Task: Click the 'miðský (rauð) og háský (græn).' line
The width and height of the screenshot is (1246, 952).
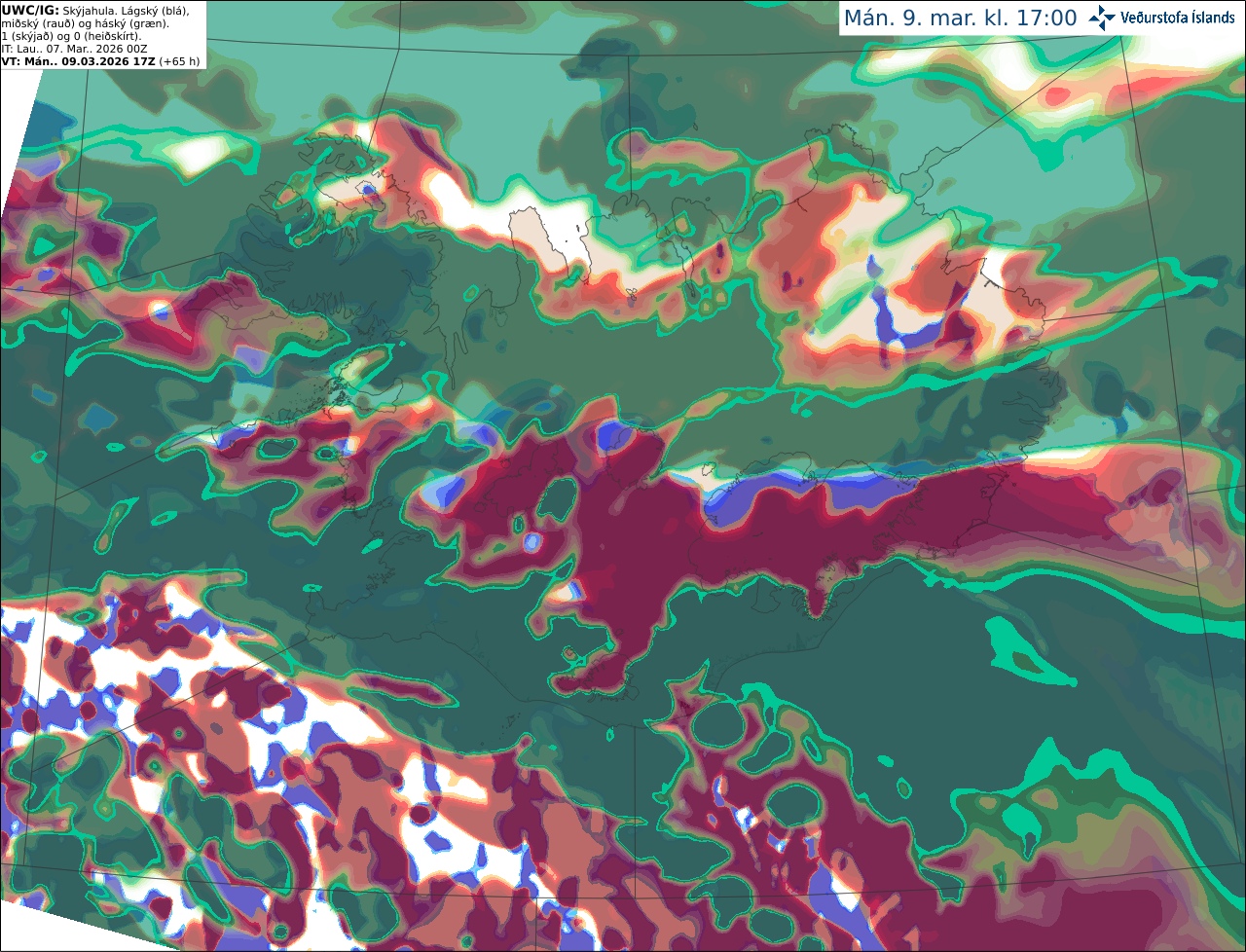Action: (85, 23)
